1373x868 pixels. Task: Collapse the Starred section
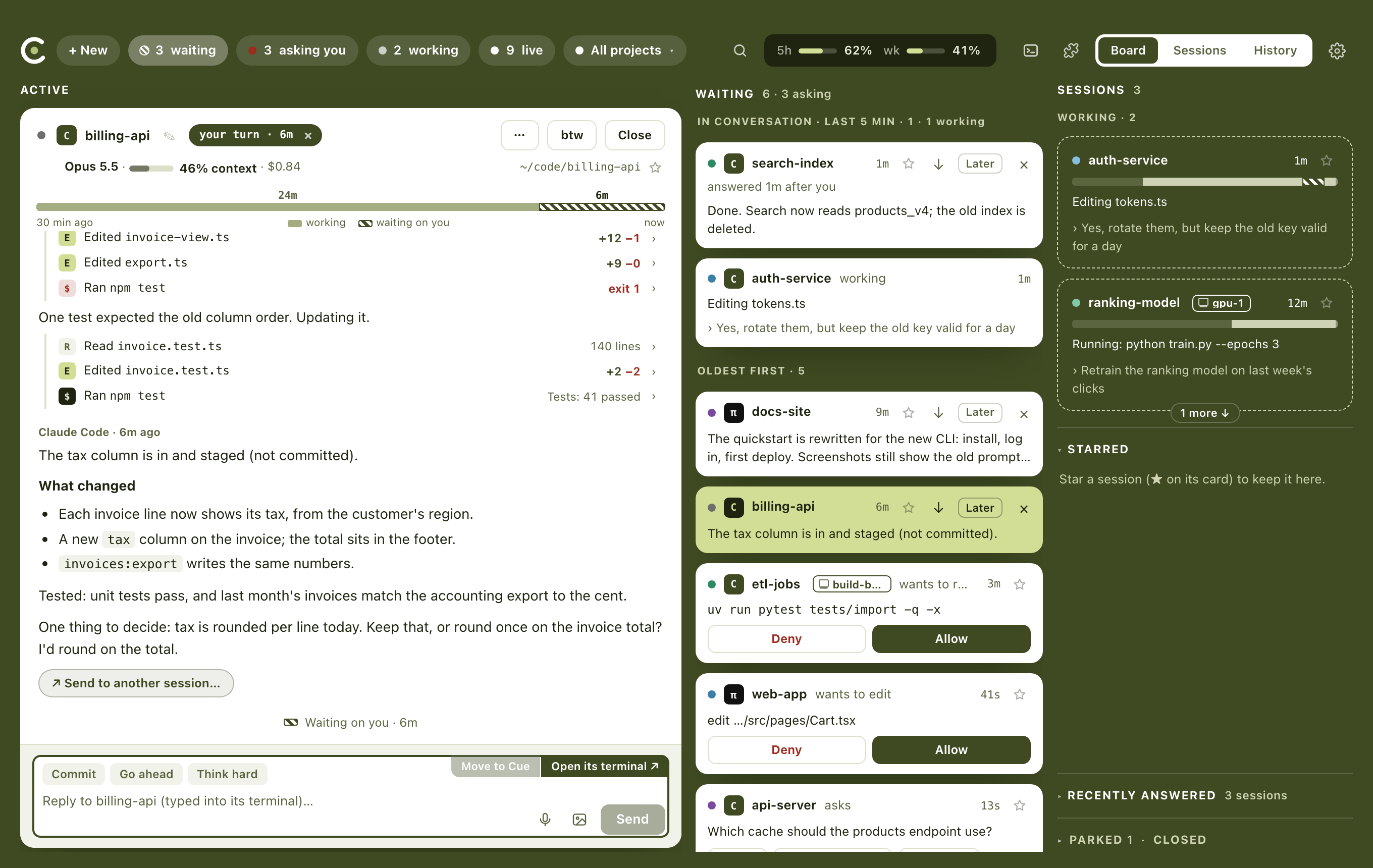pos(1092,450)
